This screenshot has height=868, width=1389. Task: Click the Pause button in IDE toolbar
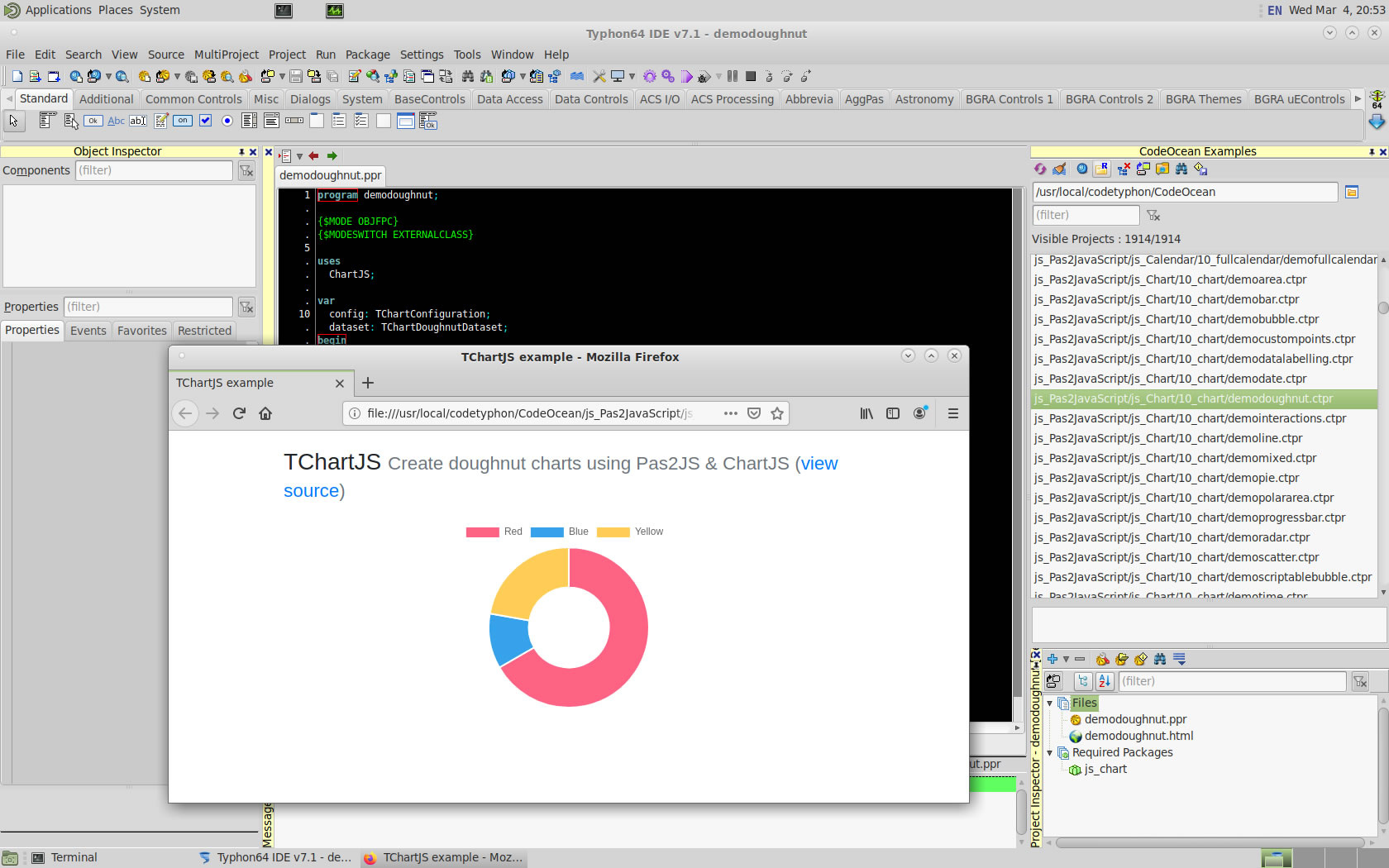[733, 76]
